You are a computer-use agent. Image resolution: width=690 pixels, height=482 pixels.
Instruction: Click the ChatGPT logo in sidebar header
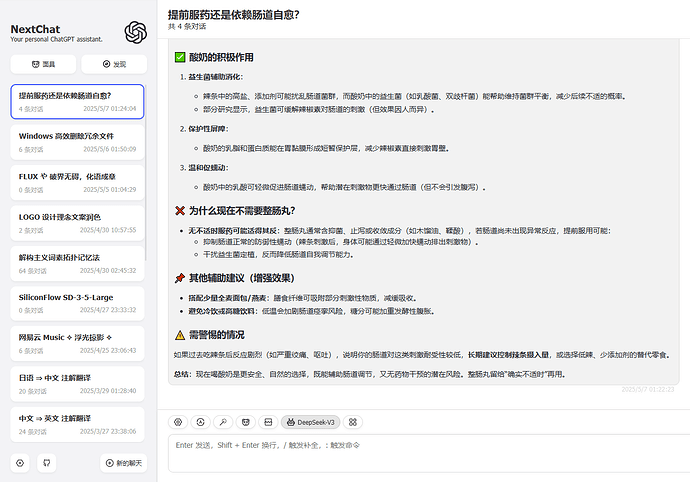(136, 33)
